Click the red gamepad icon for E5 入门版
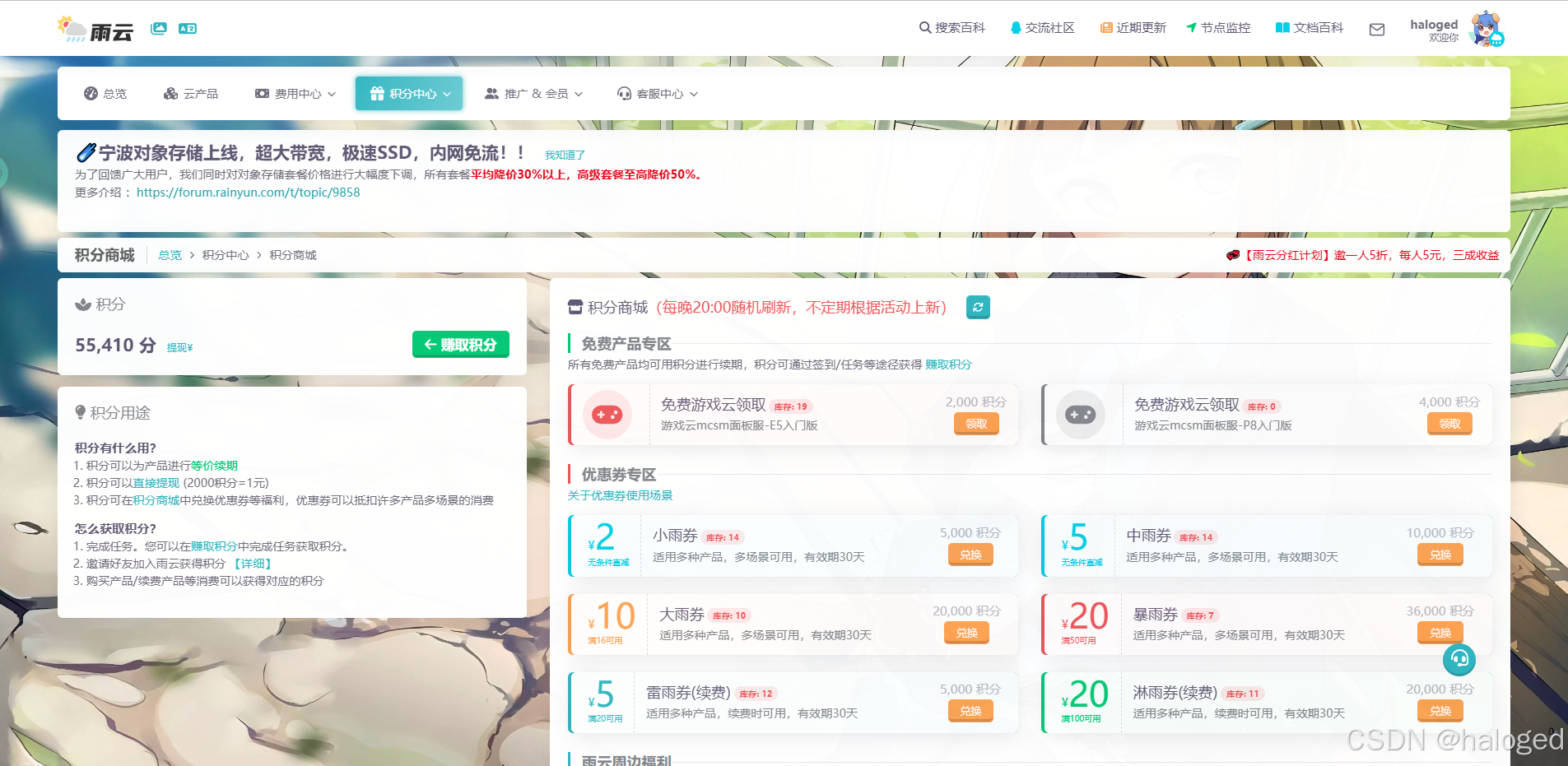Viewport: 1568px width, 766px height. [x=607, y=415]
